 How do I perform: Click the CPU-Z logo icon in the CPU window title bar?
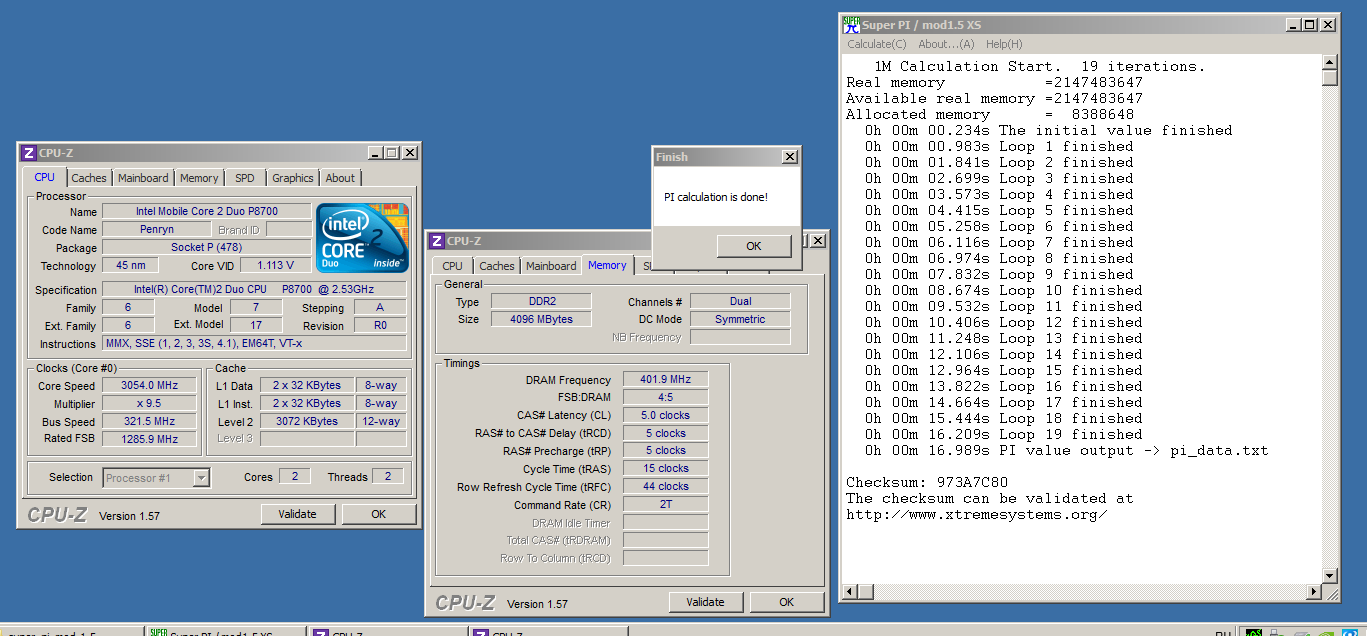click(28, 153)
